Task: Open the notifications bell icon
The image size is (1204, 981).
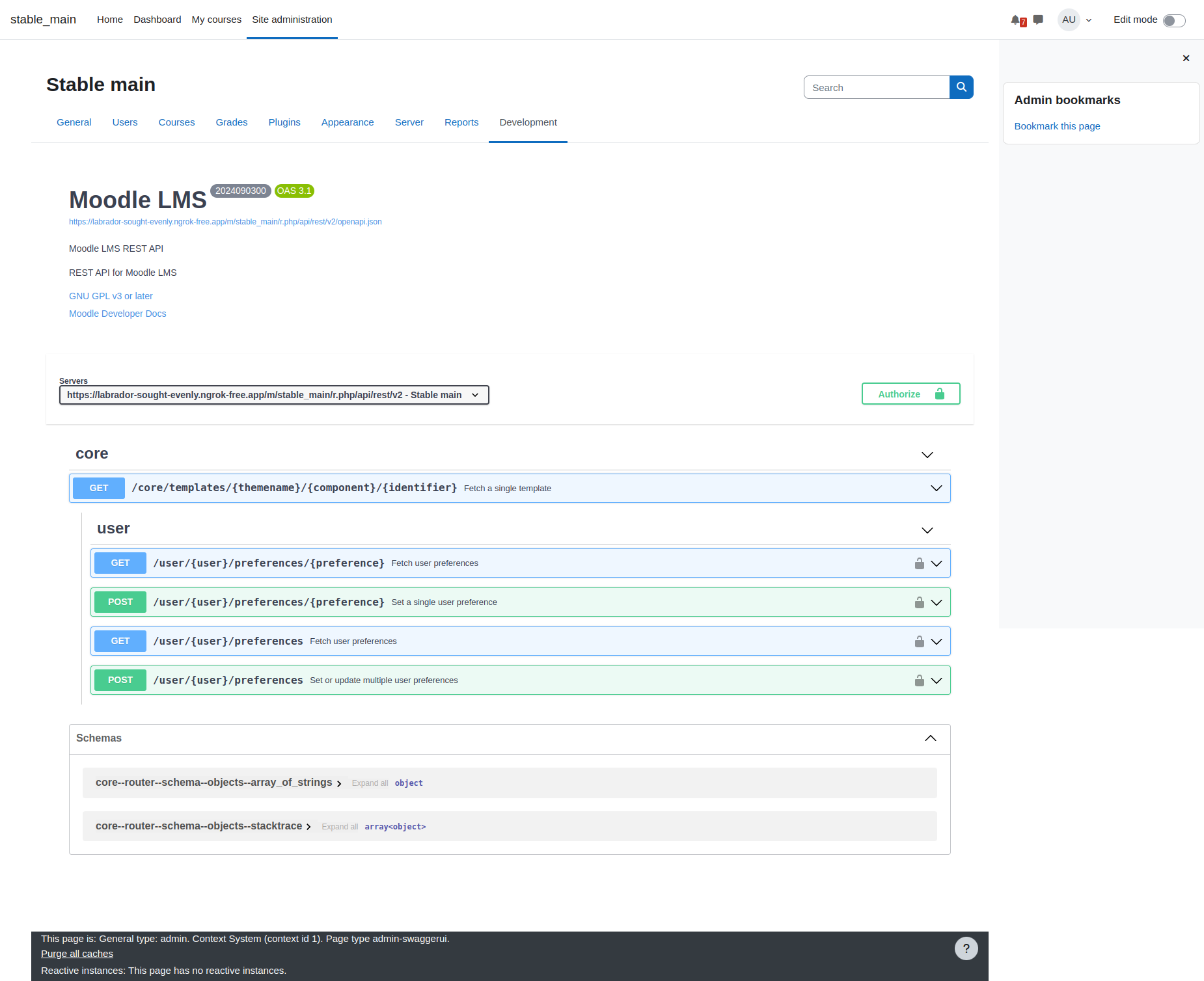Action: pos(1016,20)
